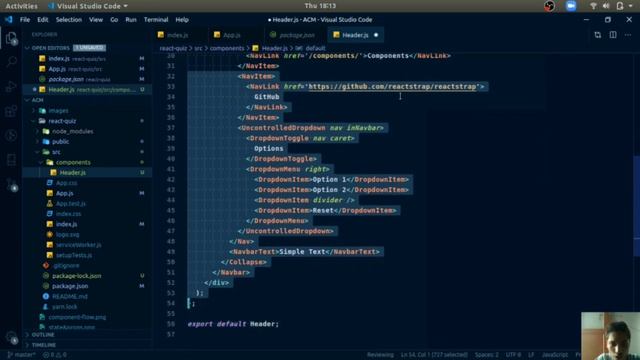Open the Edit menu
Image resolution: width=640 pixels, height=360 pixels.
[x=42, y=20]
